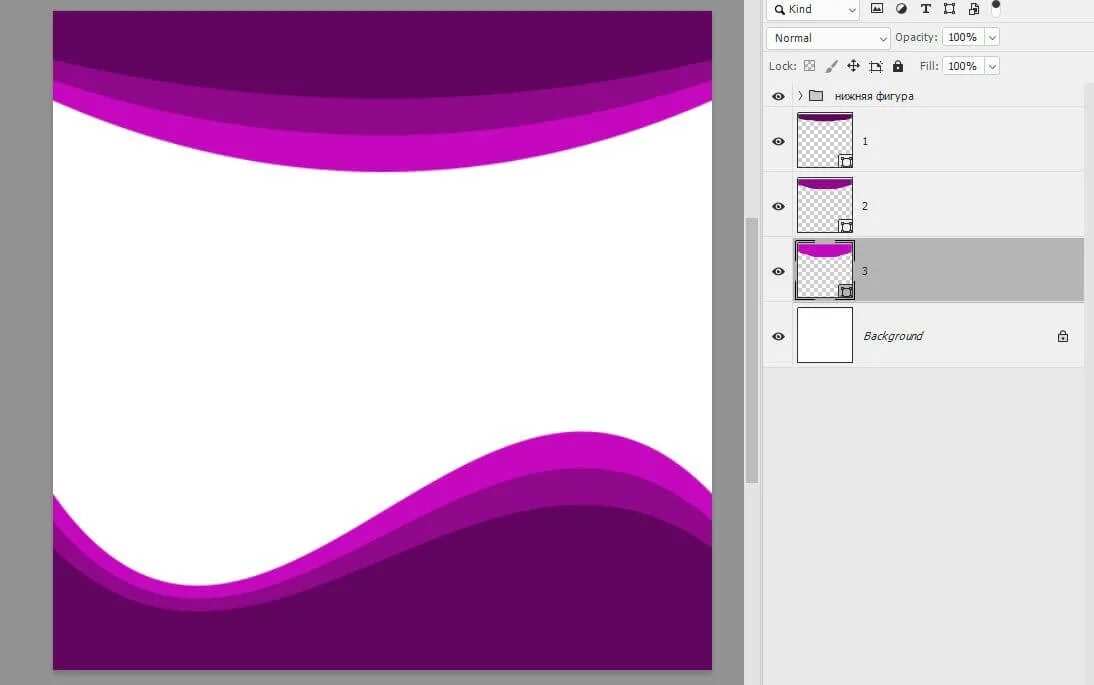Lock image pixels with brush icon
Viewport: 1094px width, 685px height.
point(831,66)
